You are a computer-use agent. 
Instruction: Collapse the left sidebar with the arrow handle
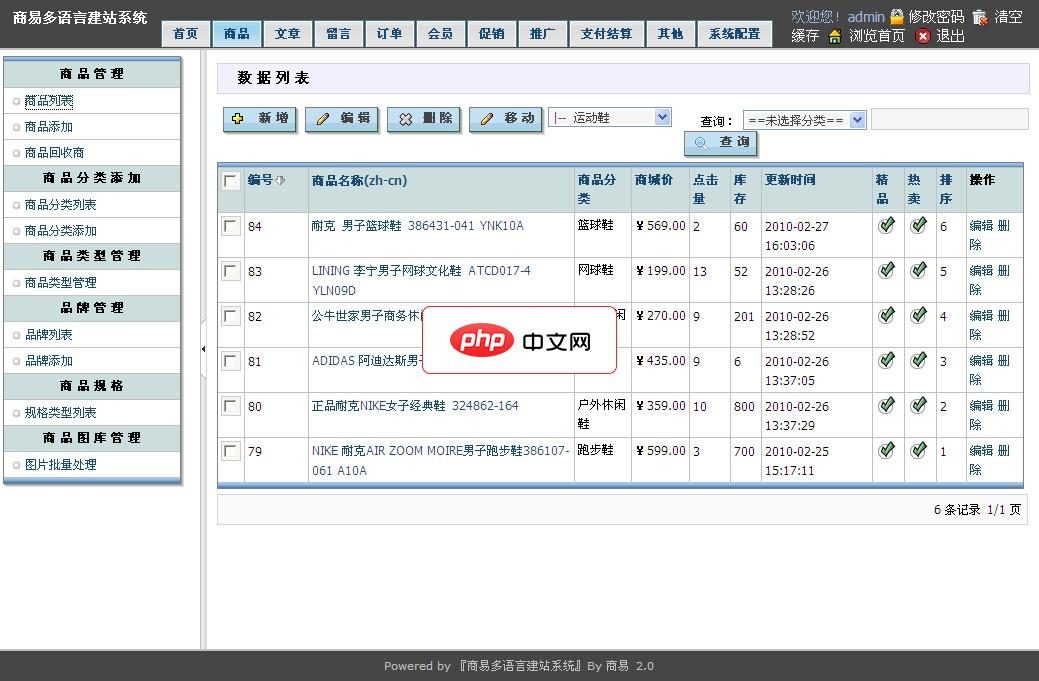pyautogui.click(x=205, y=350)
